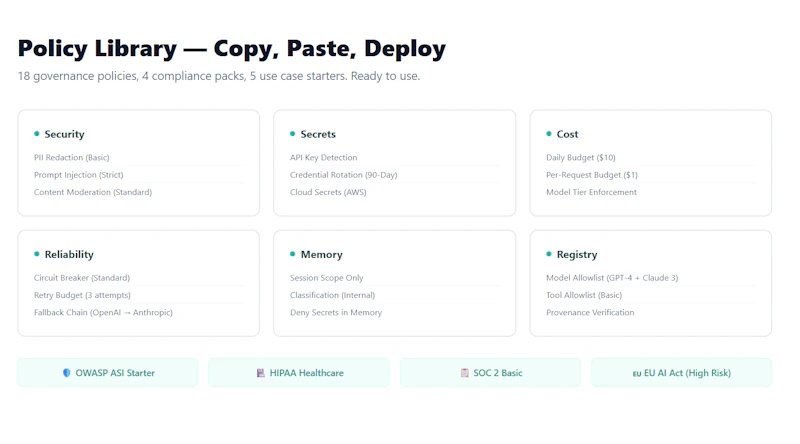The image size is (800, 444).
Task: Choose the Cloud Secrets (AWS) policy
Action: click(x=328, y=192)
